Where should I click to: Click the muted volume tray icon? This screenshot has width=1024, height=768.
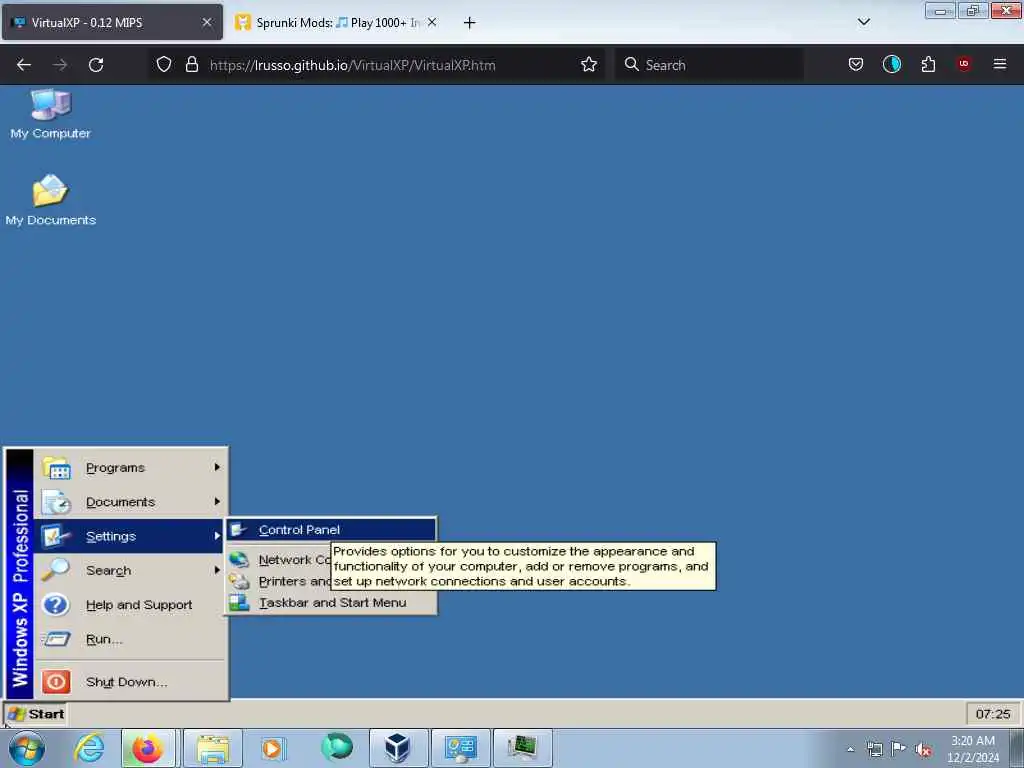point(923,749)
